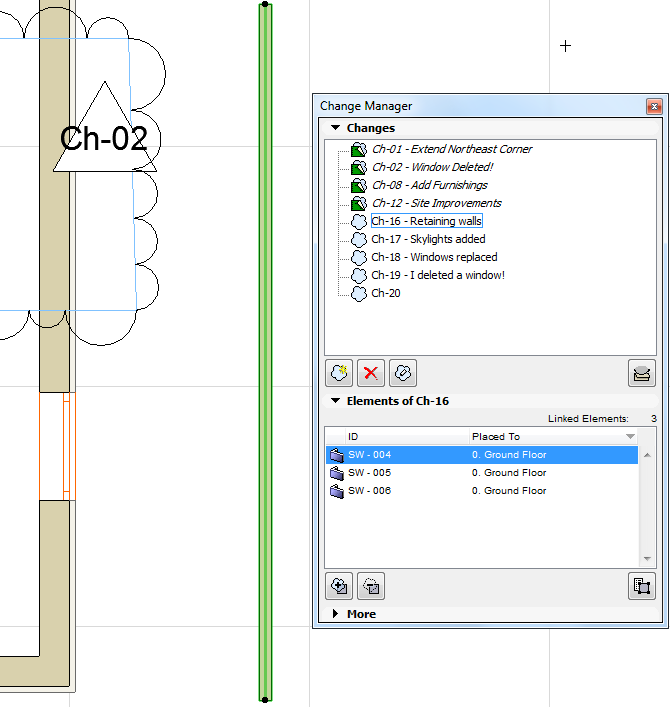The height and width of the screenshot is (707, 670).
Task: Click the cloud icon beside Ch-16
Action: [359, 221]
